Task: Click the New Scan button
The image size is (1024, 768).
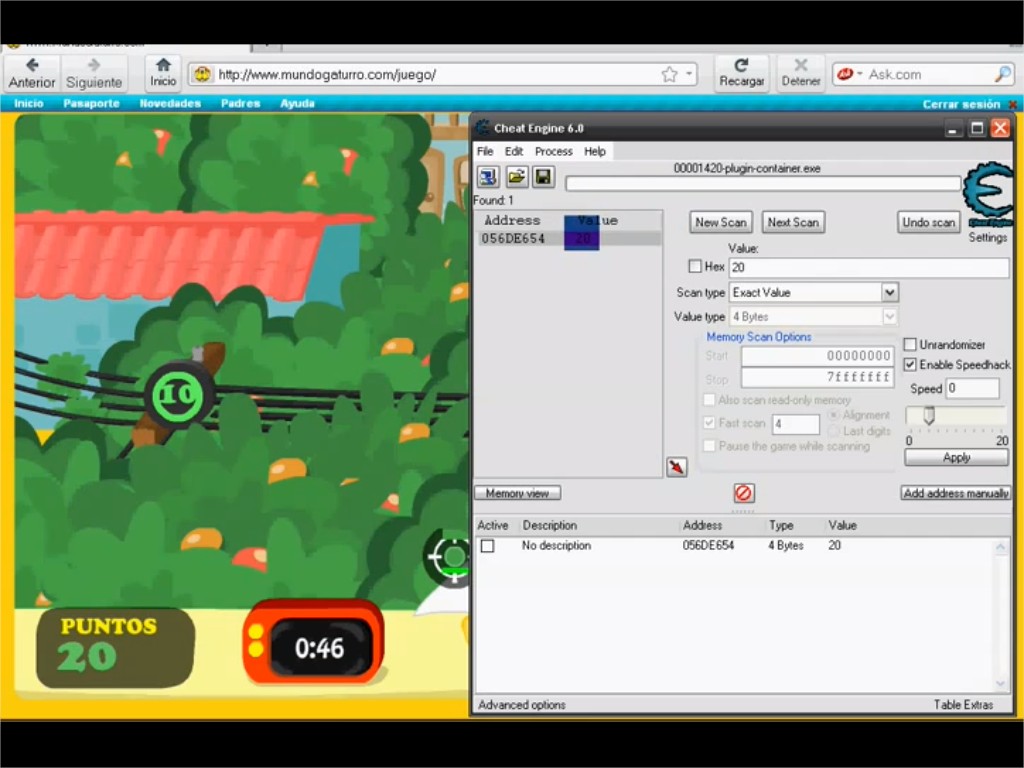Action: (720, 222)
